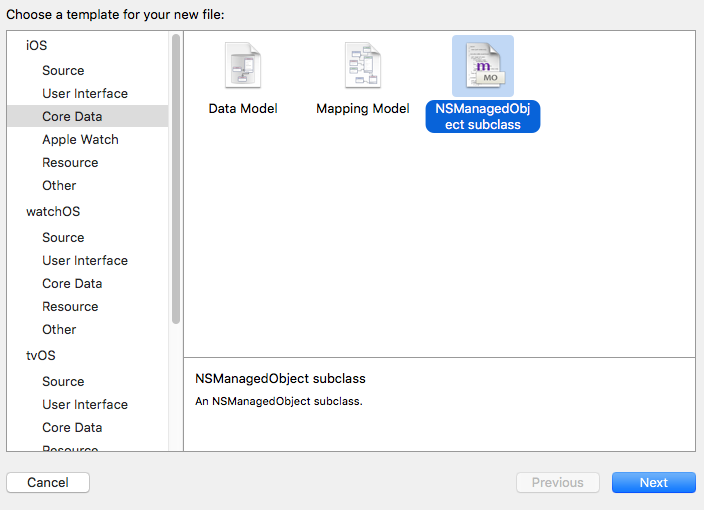Select the Mapping Model template icon
Viewport: 704px width, 510px height.
click(362, 66)
